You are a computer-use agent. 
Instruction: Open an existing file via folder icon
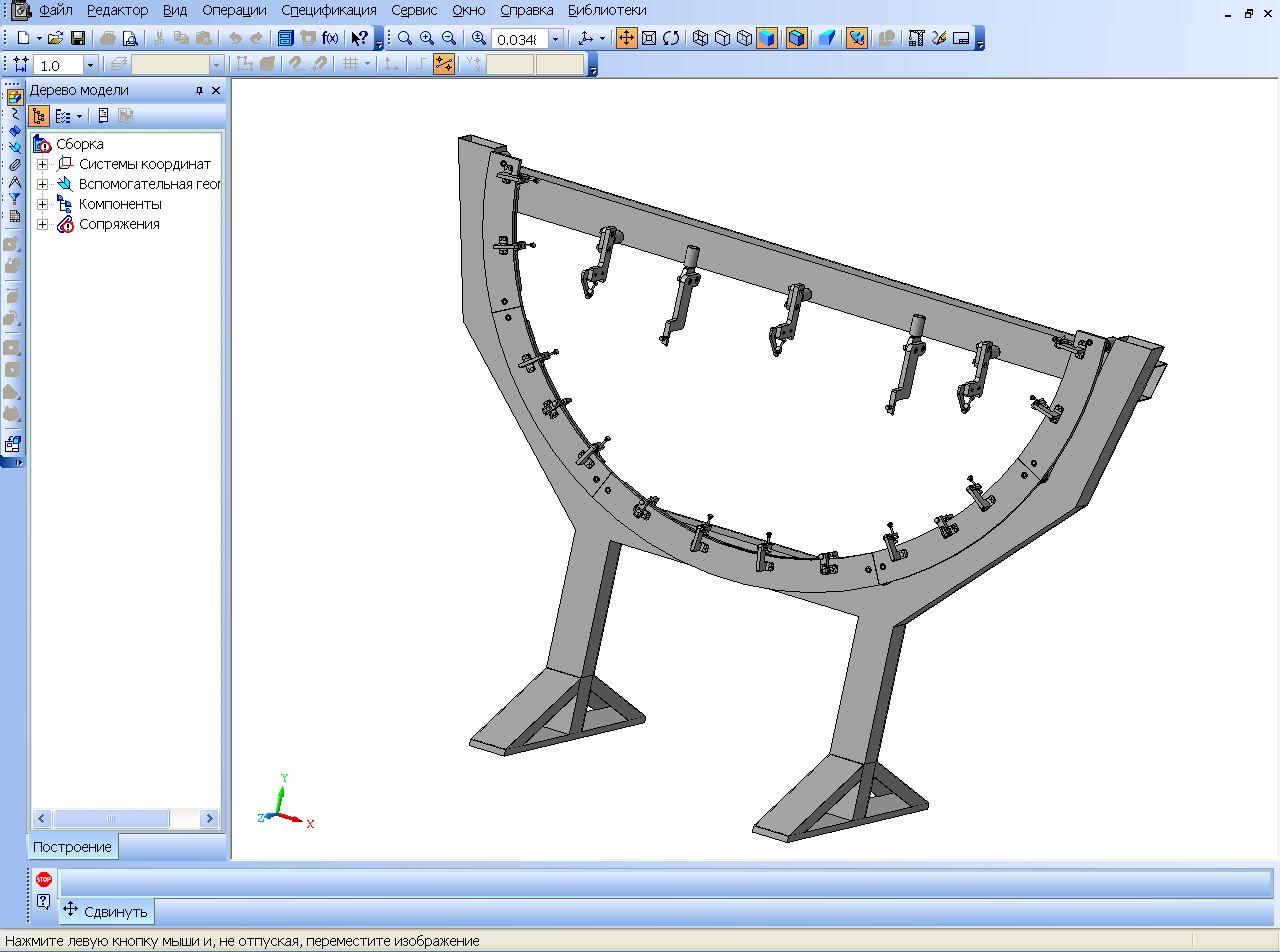pyautogui.click(x=56, y=38)
